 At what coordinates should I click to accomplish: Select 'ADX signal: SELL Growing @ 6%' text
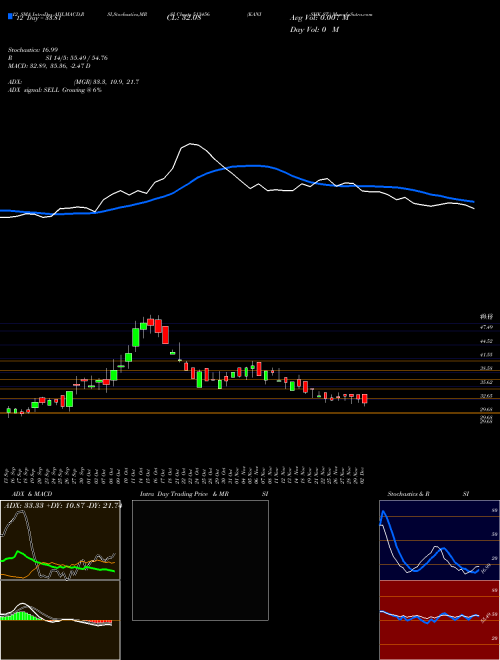tap(55, 90)
